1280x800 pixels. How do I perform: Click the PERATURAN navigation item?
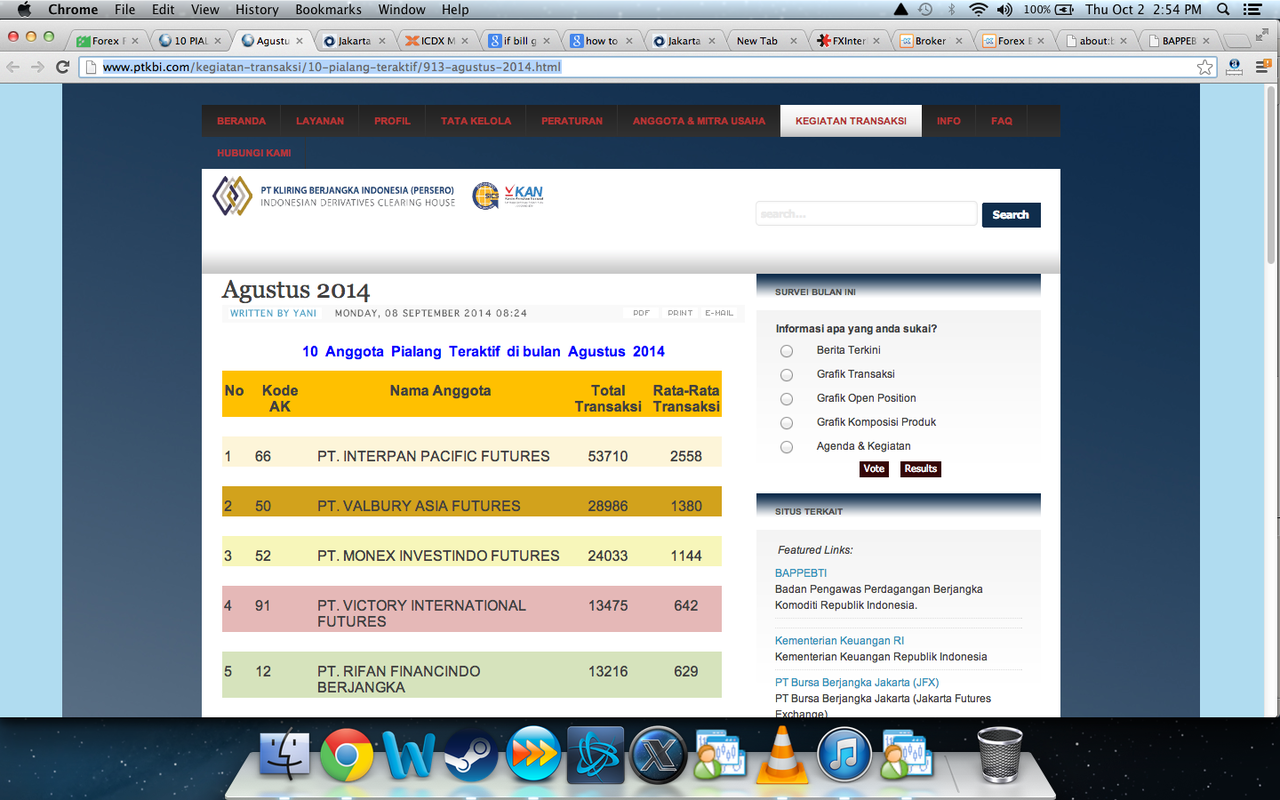pyautogui.click(x=572, y=121)
